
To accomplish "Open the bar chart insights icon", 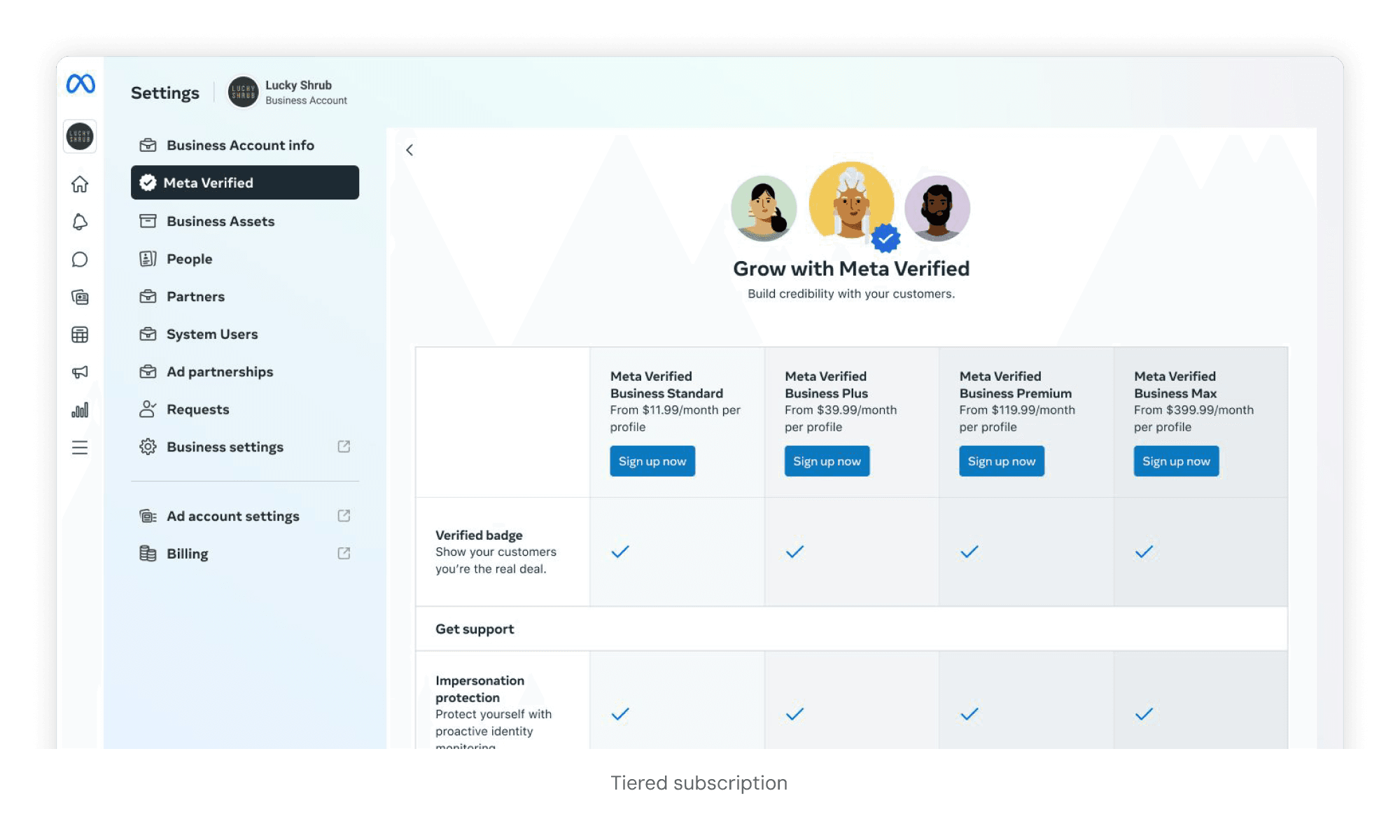I will point(80,410).
